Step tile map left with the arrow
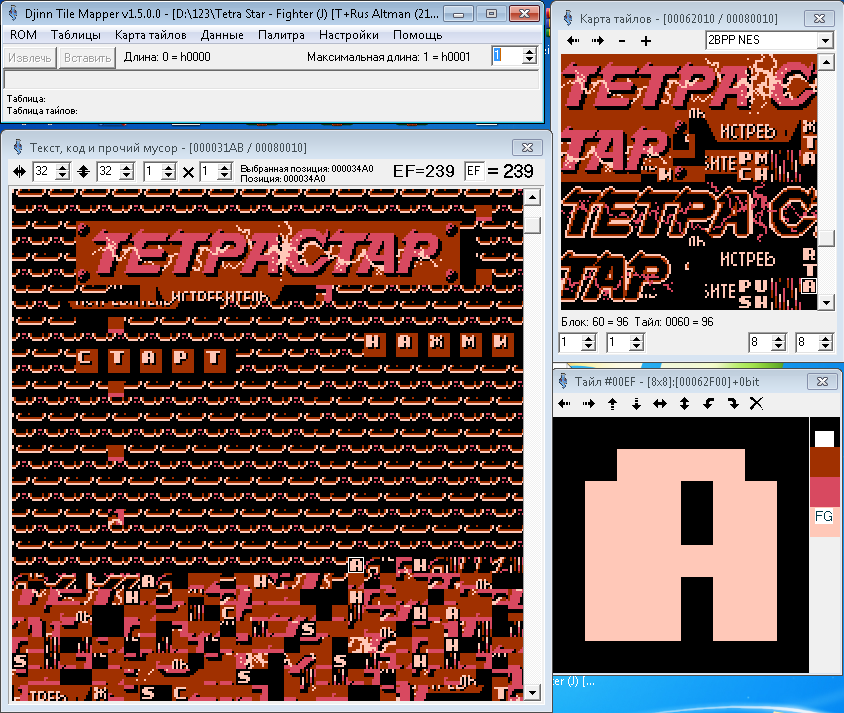This screenshot has width=844, height=713. click(x=573, y=40)
